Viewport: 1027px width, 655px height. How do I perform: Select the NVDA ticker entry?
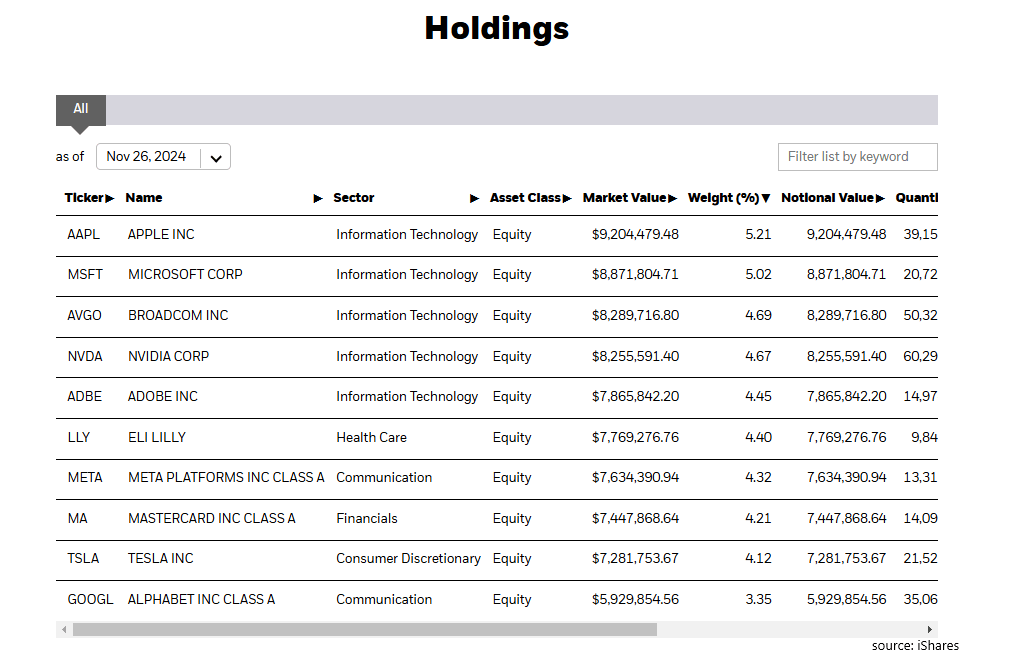pos(85,356)
